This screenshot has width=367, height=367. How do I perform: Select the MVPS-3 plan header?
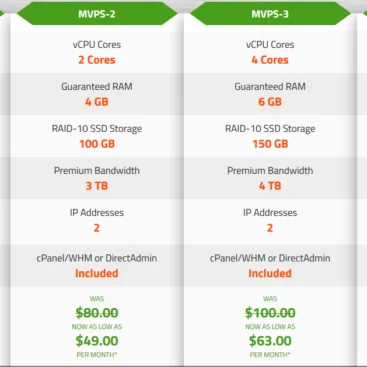pyautogui.click(x=270, y=14)
